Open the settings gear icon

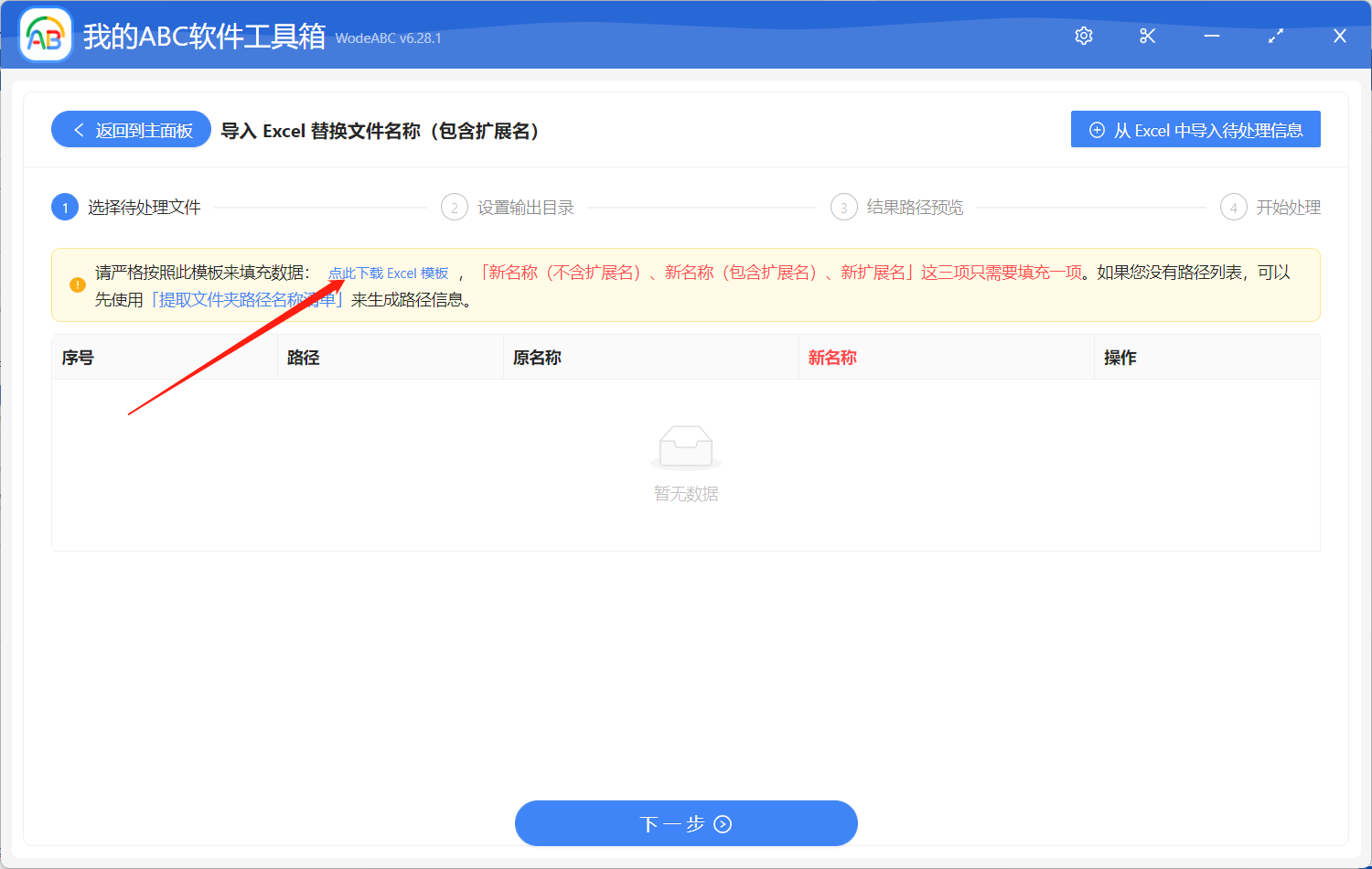pos(1083,35)
